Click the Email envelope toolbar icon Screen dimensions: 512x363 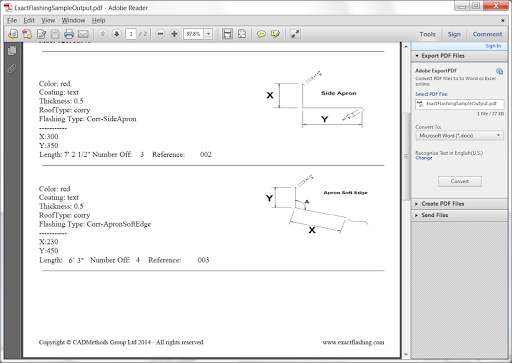click(83, 34)
